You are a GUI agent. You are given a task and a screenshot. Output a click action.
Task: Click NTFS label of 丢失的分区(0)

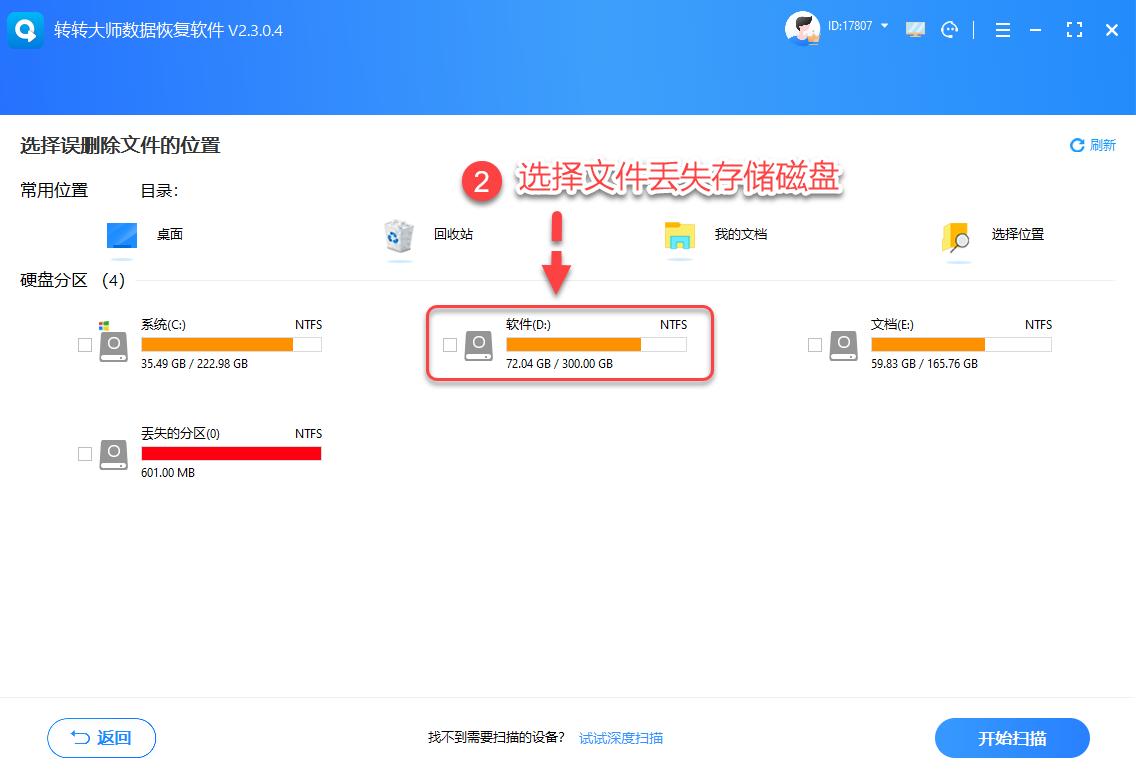pos(309,433)
